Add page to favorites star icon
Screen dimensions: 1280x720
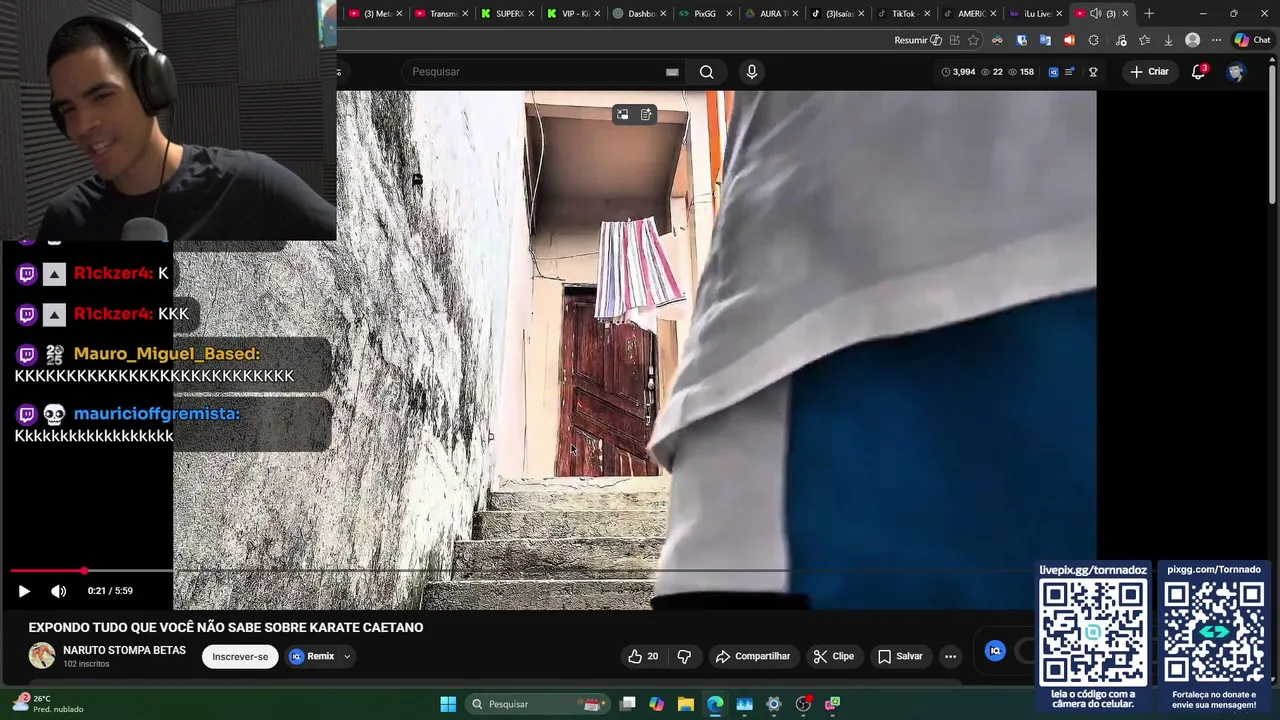pos(973,40)
